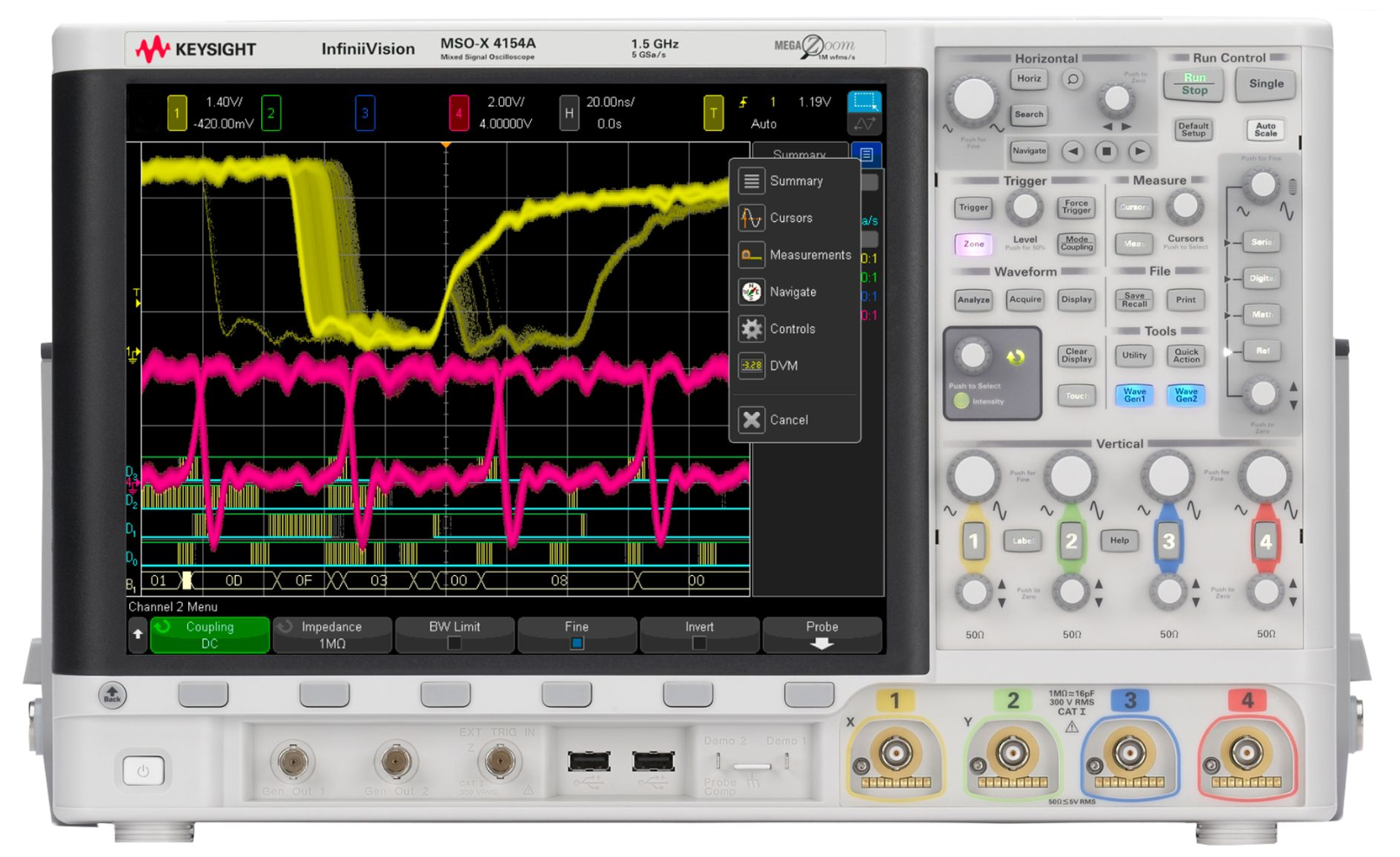This screenshot has width=1400, height=857.
Task: Cancel the sidebar popup menu
Action: [795, 420]
